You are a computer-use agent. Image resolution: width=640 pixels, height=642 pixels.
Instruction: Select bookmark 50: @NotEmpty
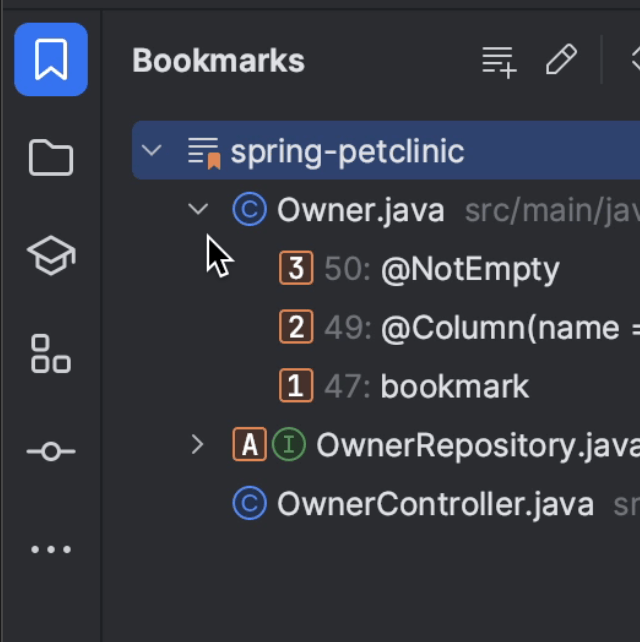(441, 269)
